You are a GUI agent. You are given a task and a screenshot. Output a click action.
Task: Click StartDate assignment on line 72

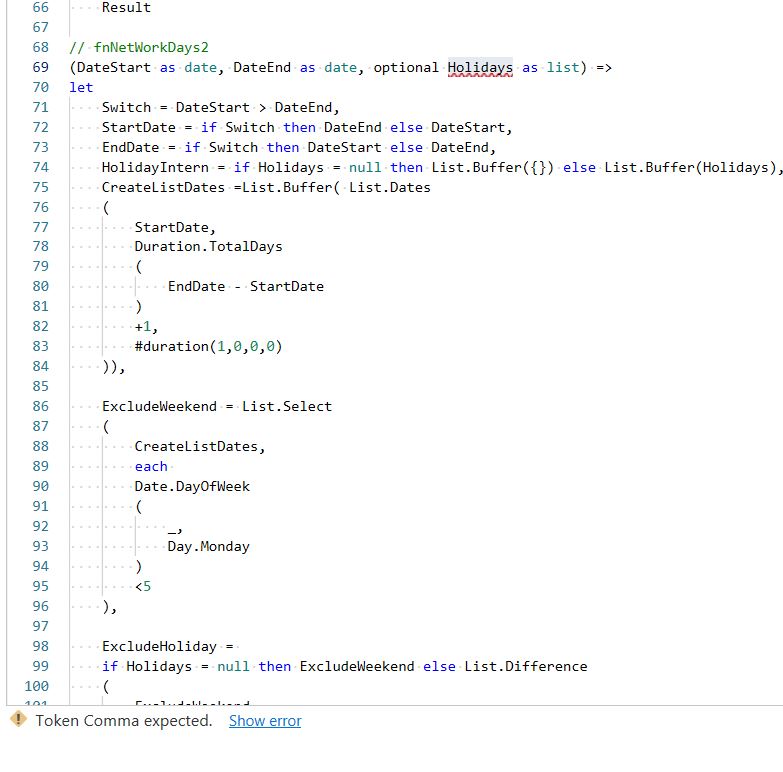(139, 127)
